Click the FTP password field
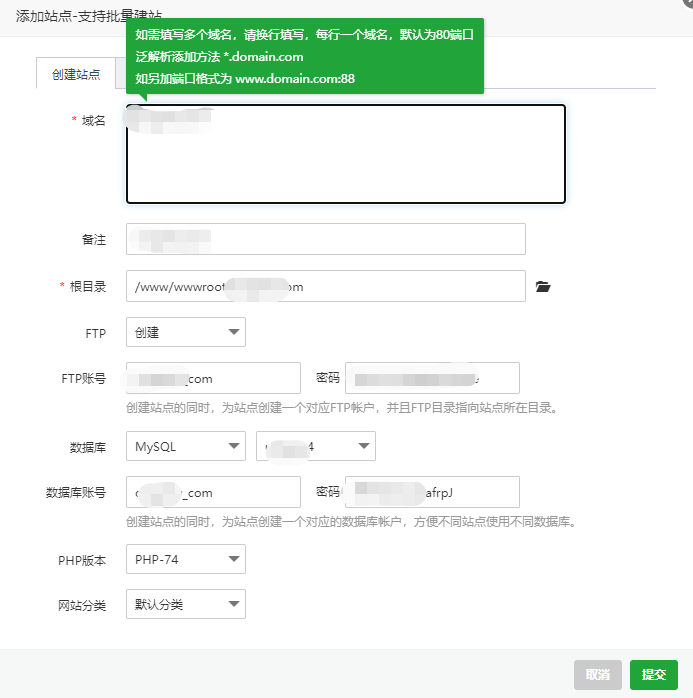The height and width of the screenshot is (698, 693). point(431,378)
